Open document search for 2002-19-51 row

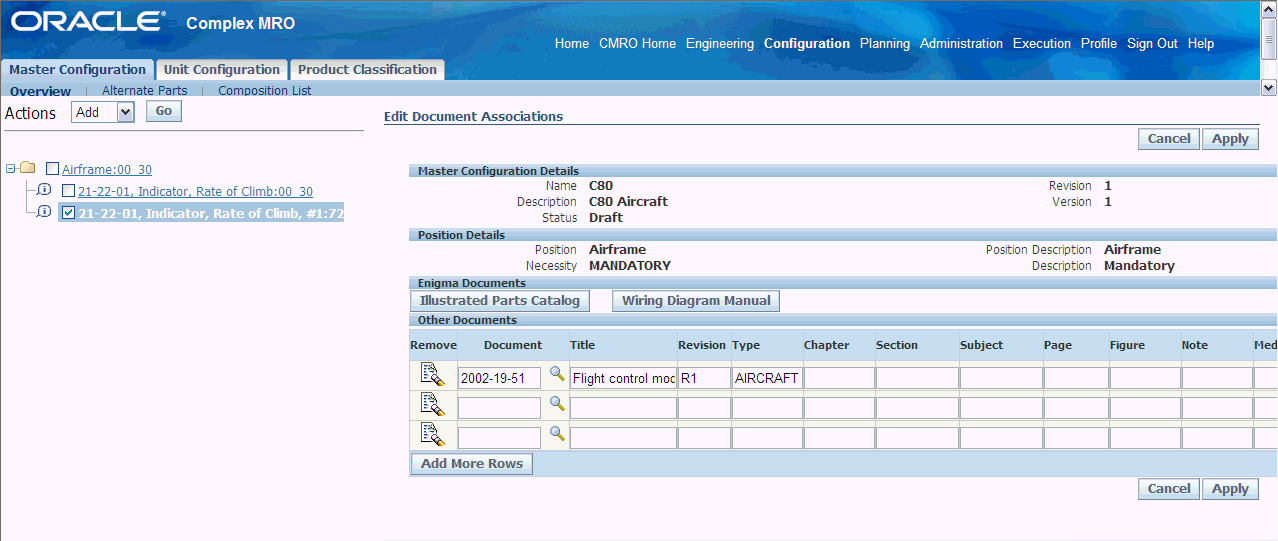(557, 375)
